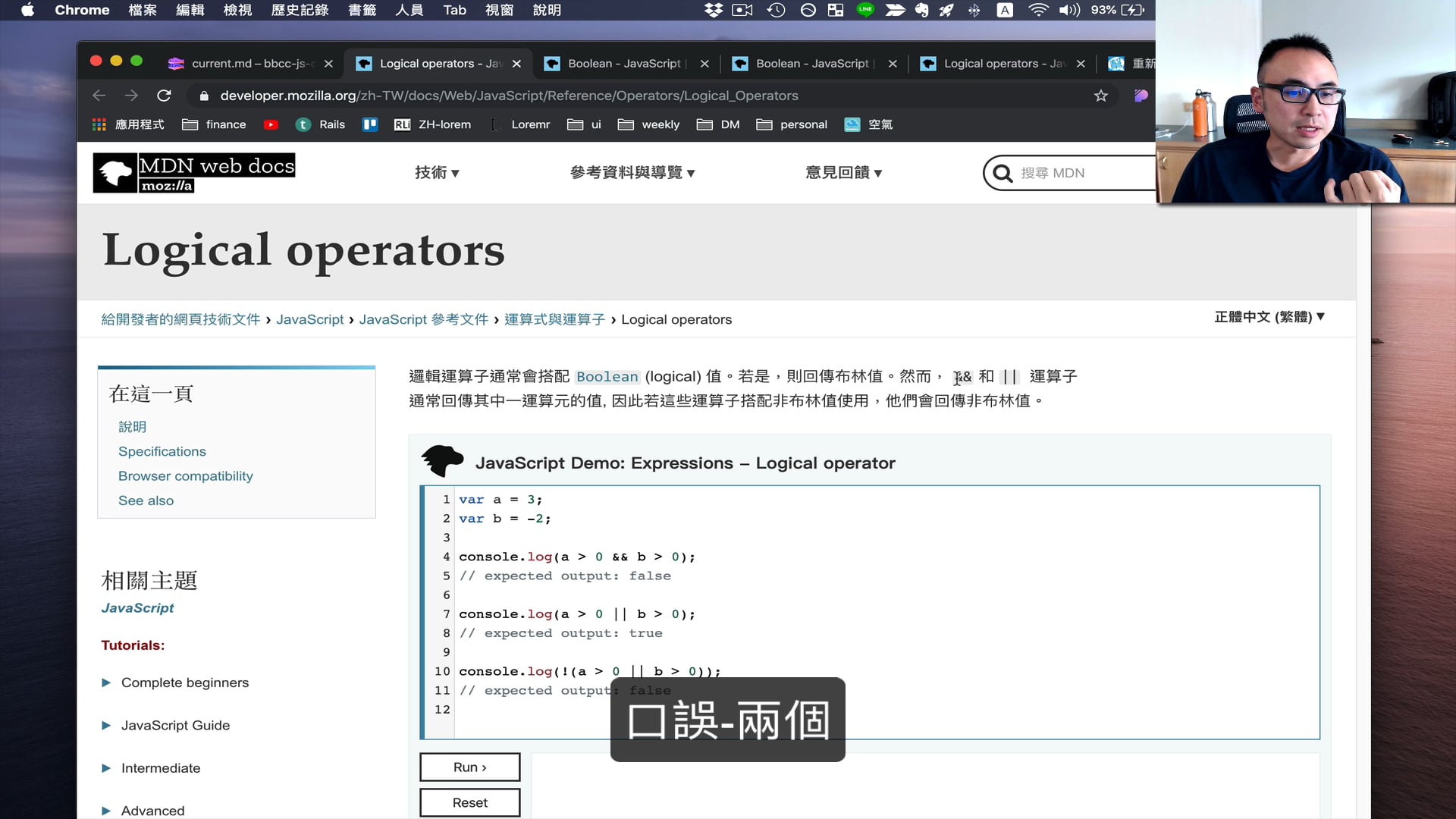Click the MDN web docs logo

tap(194, 173)
